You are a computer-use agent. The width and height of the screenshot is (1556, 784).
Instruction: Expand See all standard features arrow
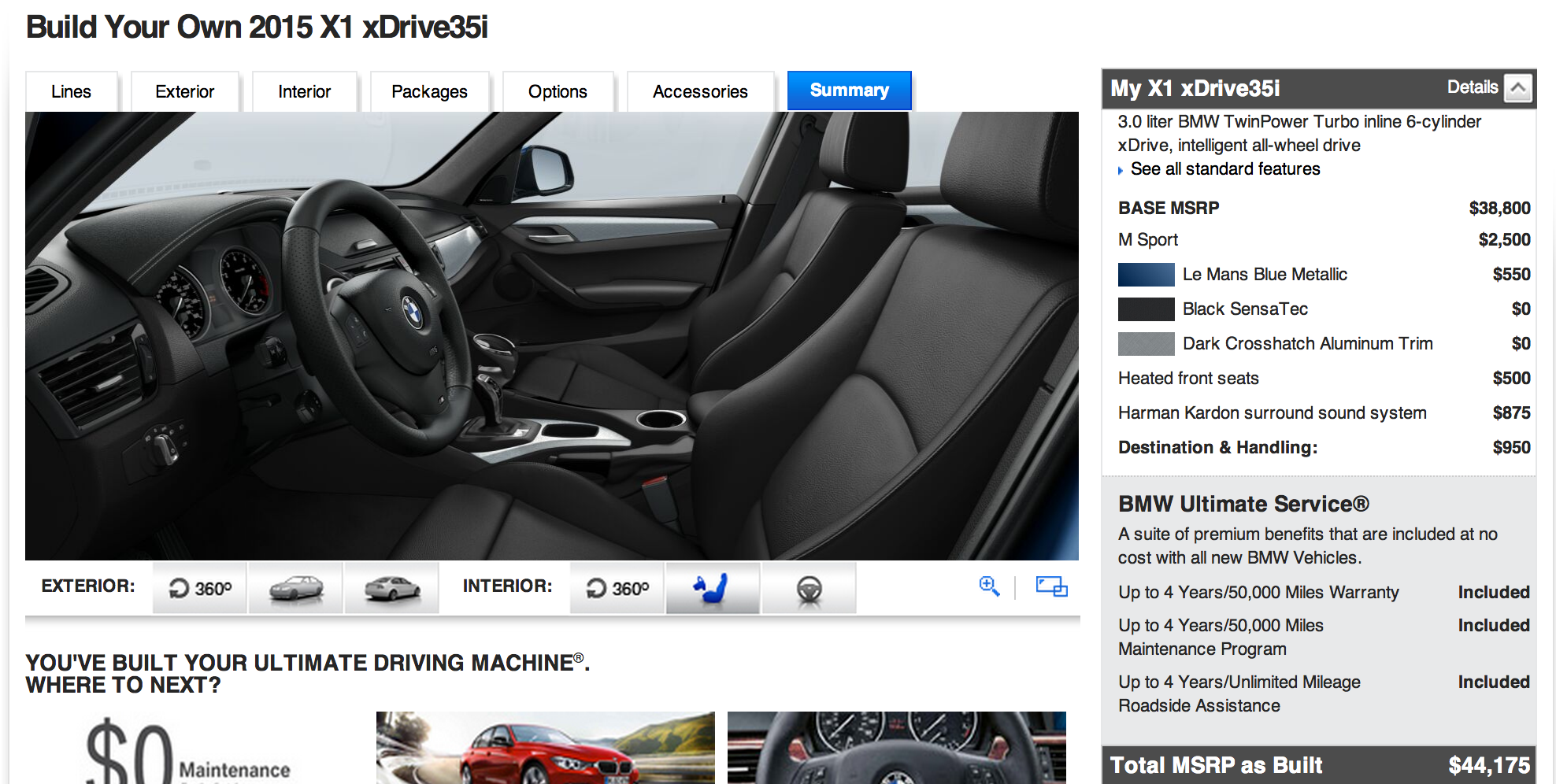click(1121, 170)
